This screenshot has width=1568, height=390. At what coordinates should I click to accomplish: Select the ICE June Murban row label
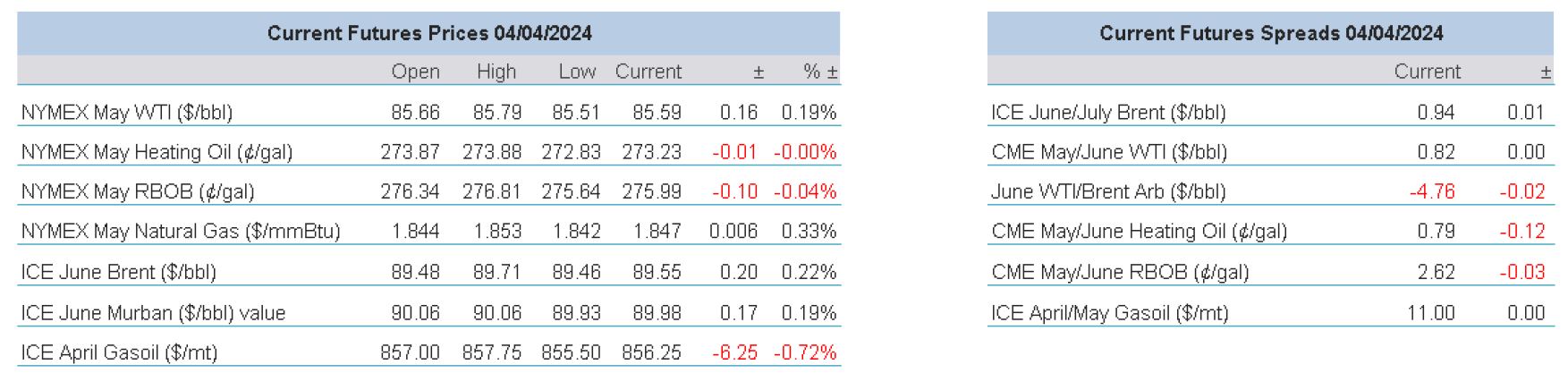pos(153,313)
